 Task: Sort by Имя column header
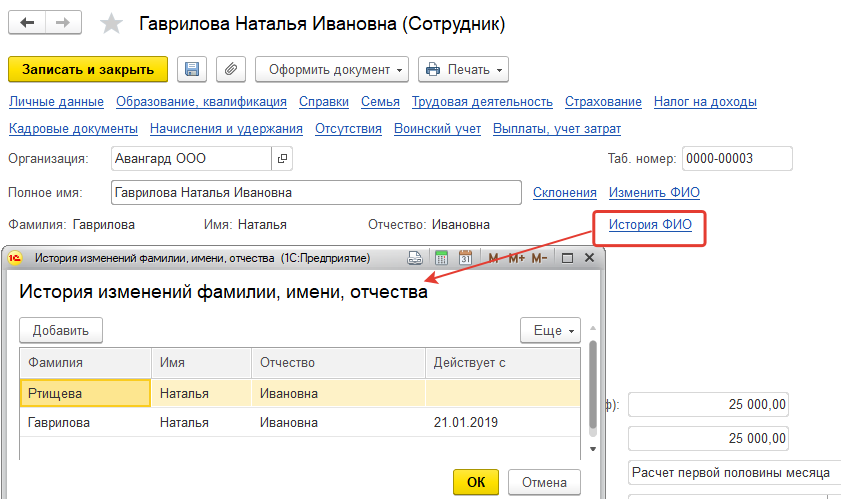tap(202, 363)
